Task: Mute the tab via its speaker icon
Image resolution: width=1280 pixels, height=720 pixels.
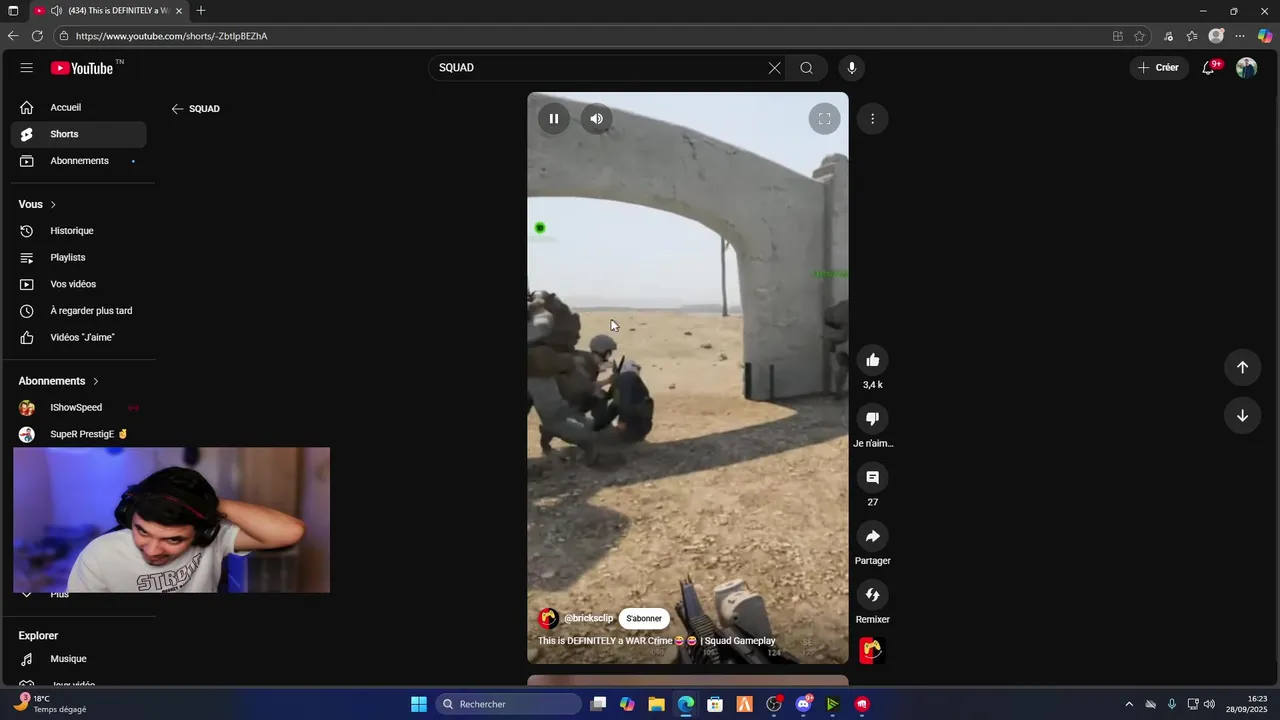Action: [56, 11]
